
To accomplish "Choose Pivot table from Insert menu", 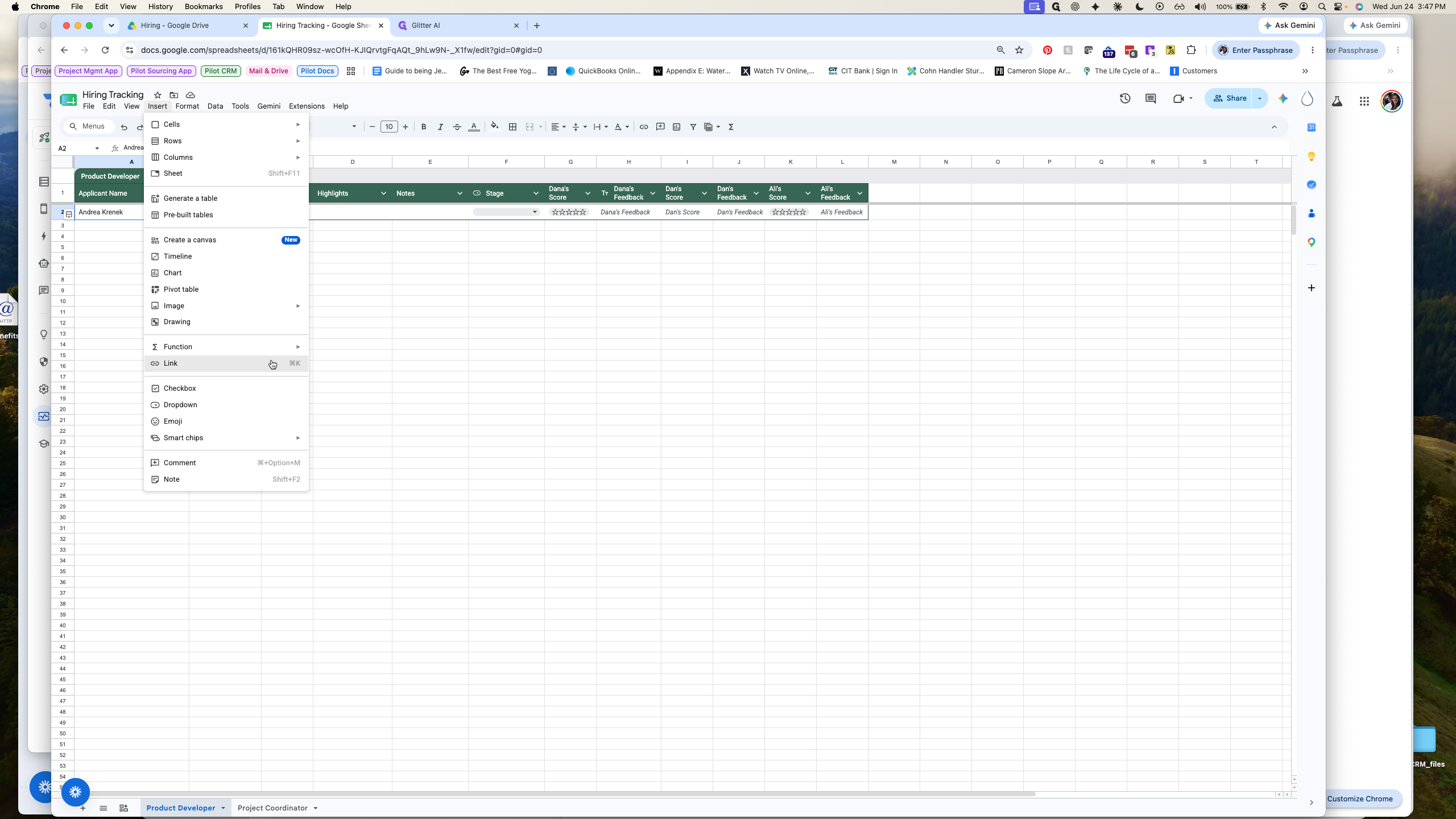I will [x=226, y=289].
